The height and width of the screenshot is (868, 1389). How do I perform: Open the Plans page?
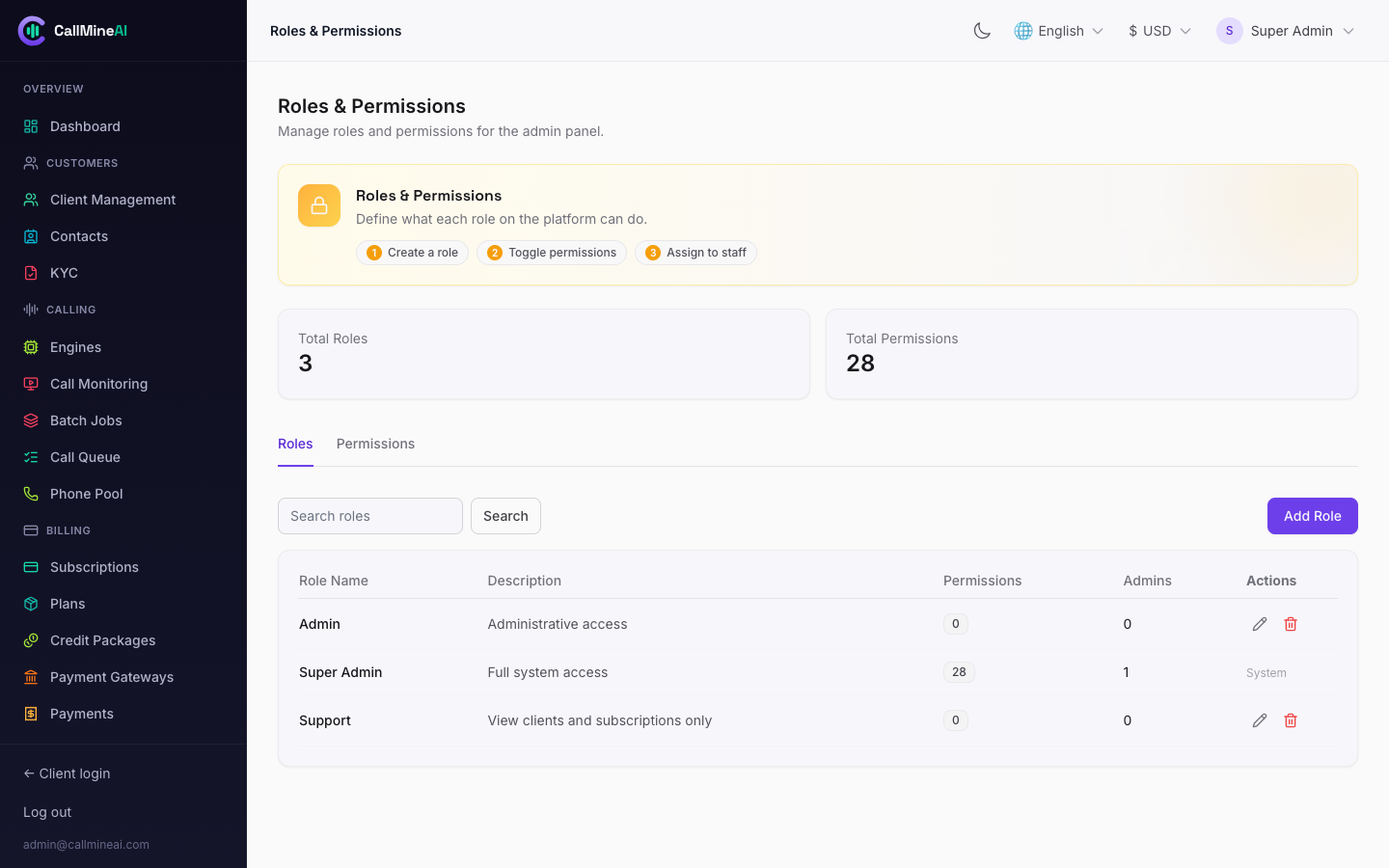pos(123,604)
